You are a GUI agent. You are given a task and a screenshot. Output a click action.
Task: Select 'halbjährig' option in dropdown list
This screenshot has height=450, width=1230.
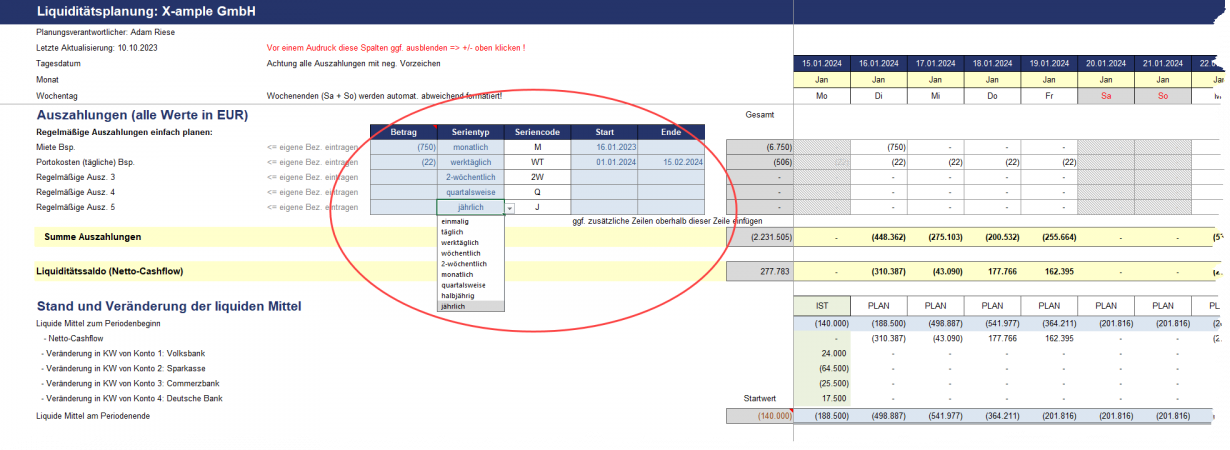(x=458, y=295)
